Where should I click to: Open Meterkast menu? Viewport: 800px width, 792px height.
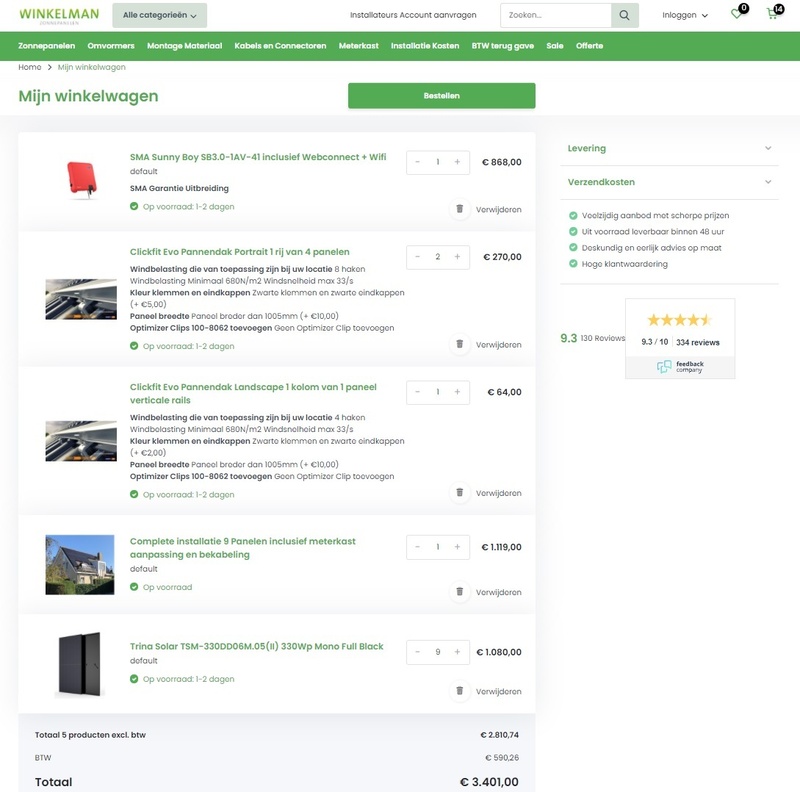359,46
